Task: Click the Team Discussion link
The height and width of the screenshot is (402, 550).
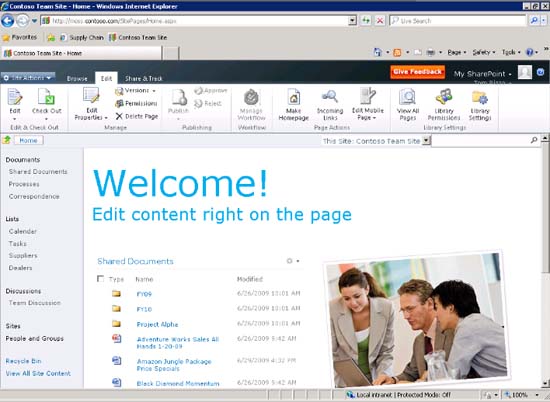Action: click(x=35, y=303)
